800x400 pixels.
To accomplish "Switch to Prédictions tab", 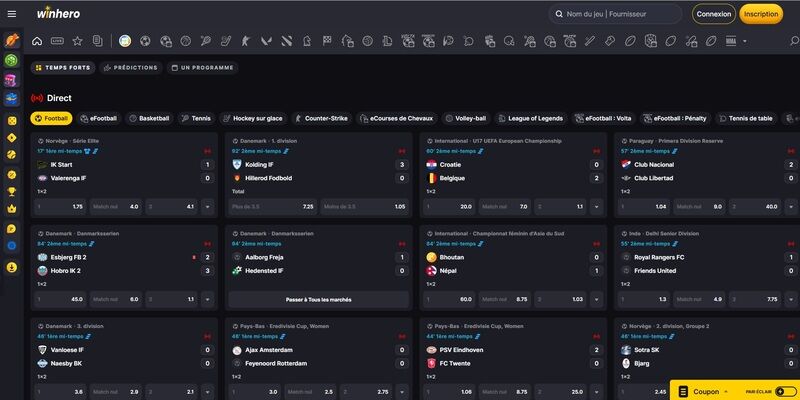I will click(x=131, y=68).
